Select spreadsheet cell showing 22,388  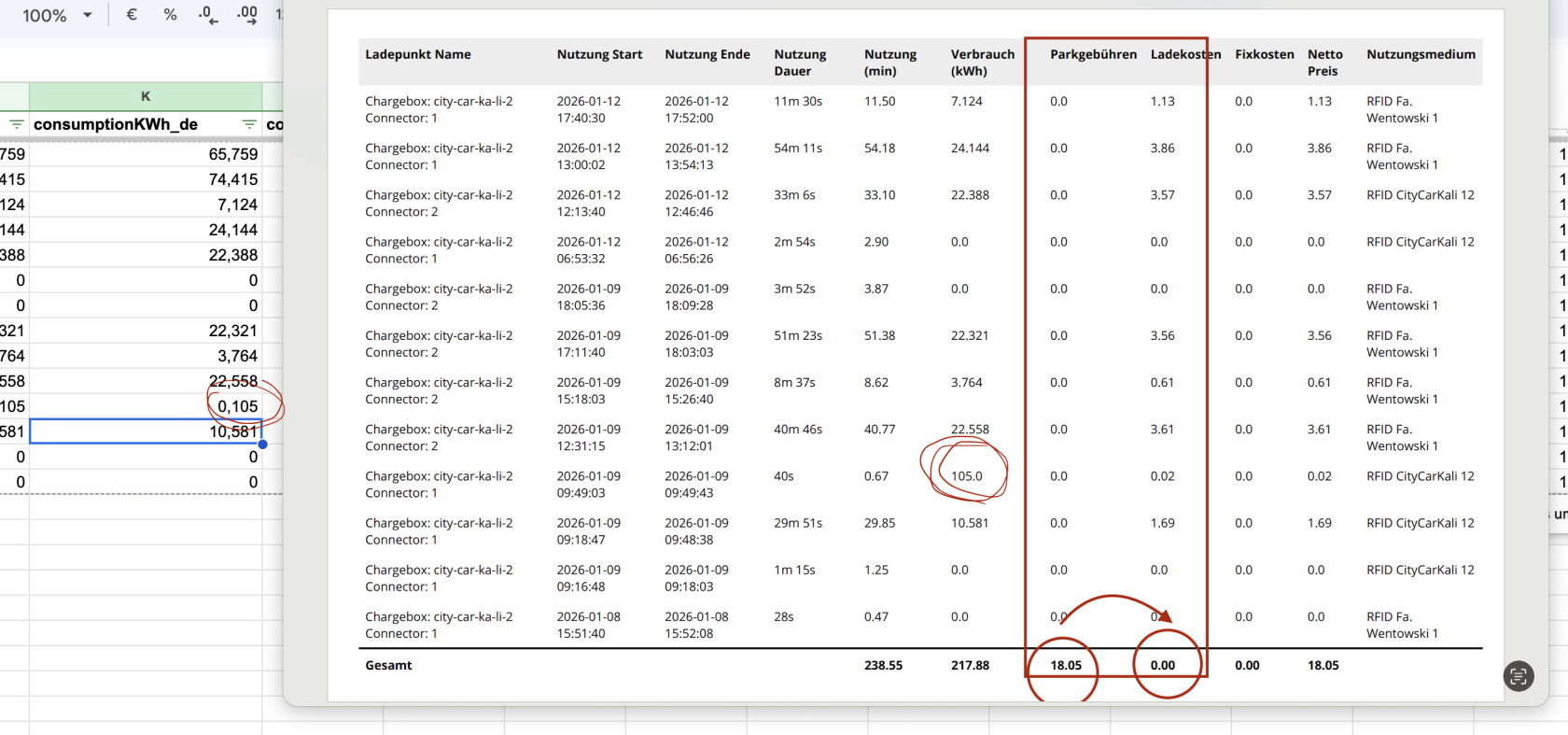(x=146, y=255)
